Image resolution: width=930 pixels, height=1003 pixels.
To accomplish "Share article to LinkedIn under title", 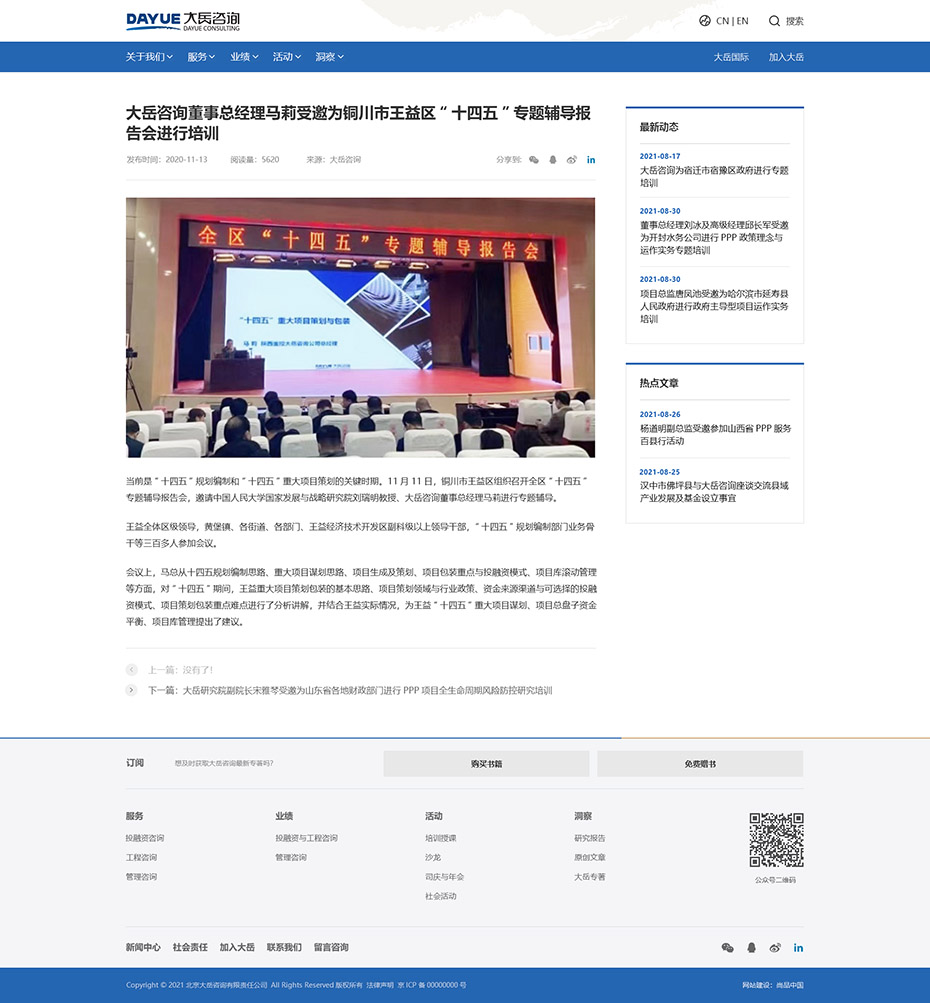I will [x=591, y=160].
